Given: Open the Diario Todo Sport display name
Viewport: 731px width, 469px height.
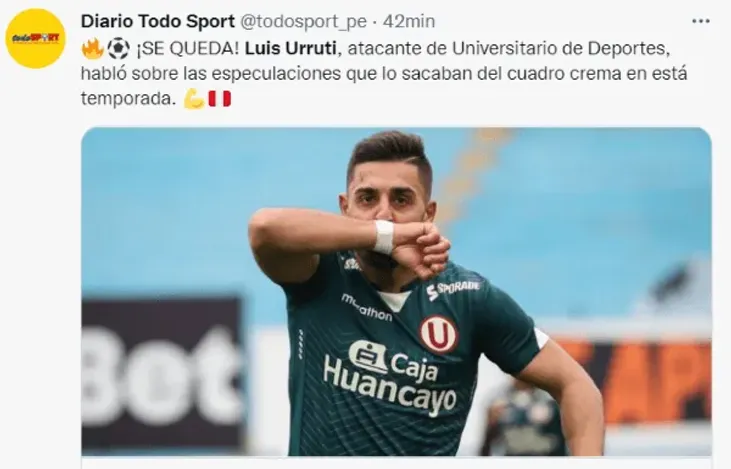Looking at the screenshot, I should point(158,21).
